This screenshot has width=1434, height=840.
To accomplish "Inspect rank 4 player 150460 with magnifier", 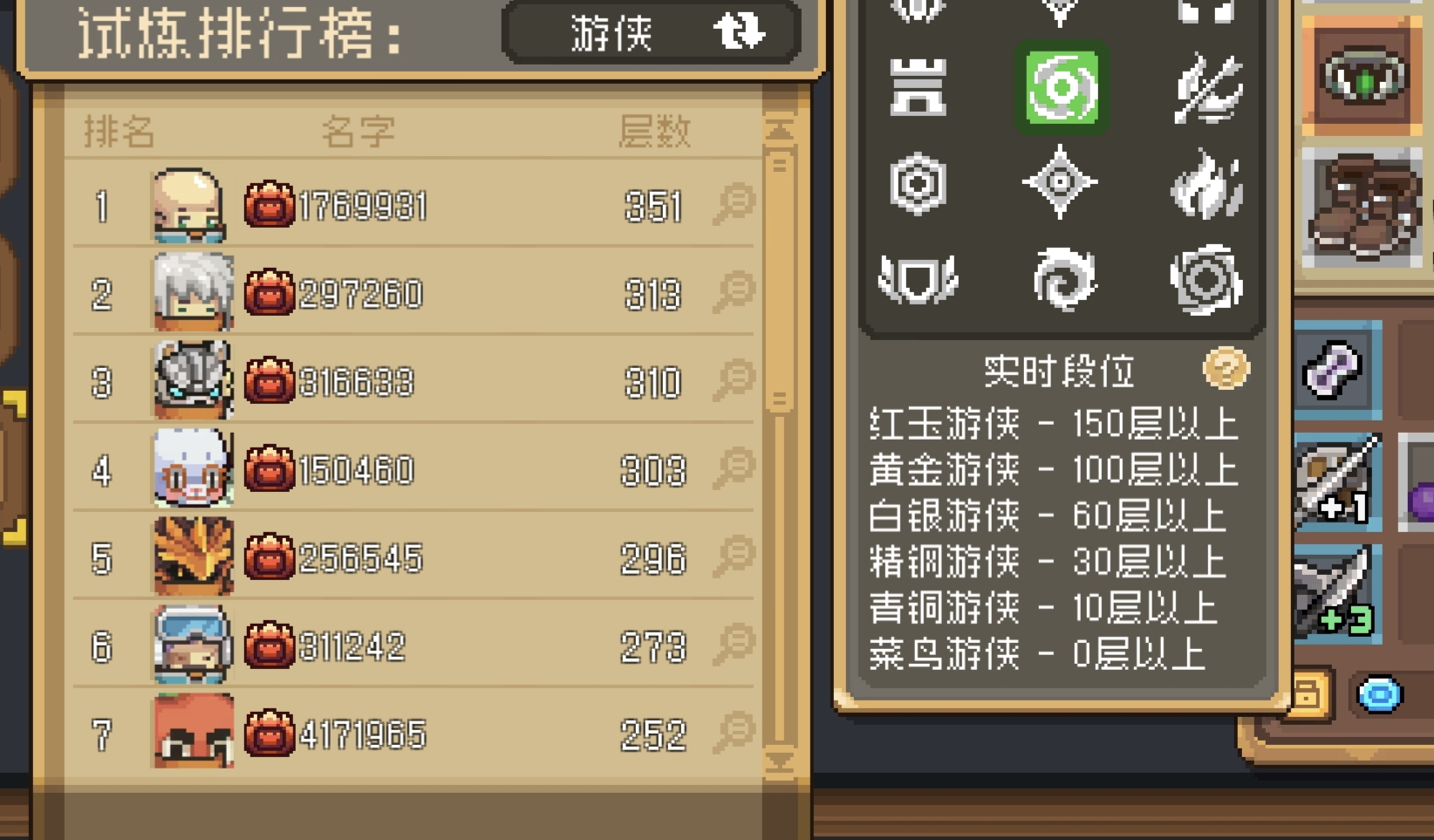I will [734, 468].
